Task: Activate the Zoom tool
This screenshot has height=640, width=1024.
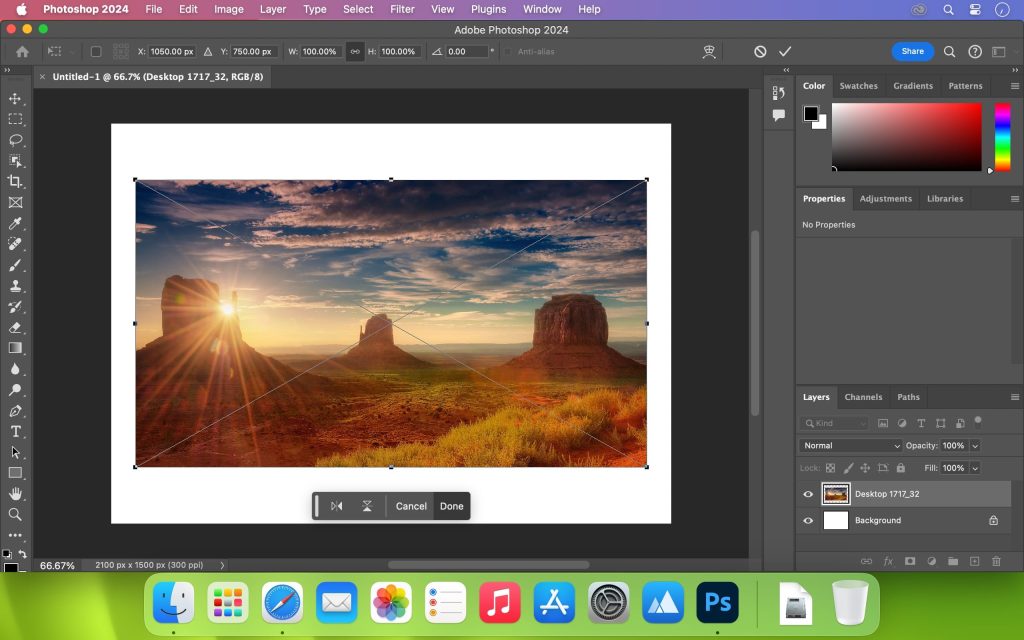Action: click(15, 514)
